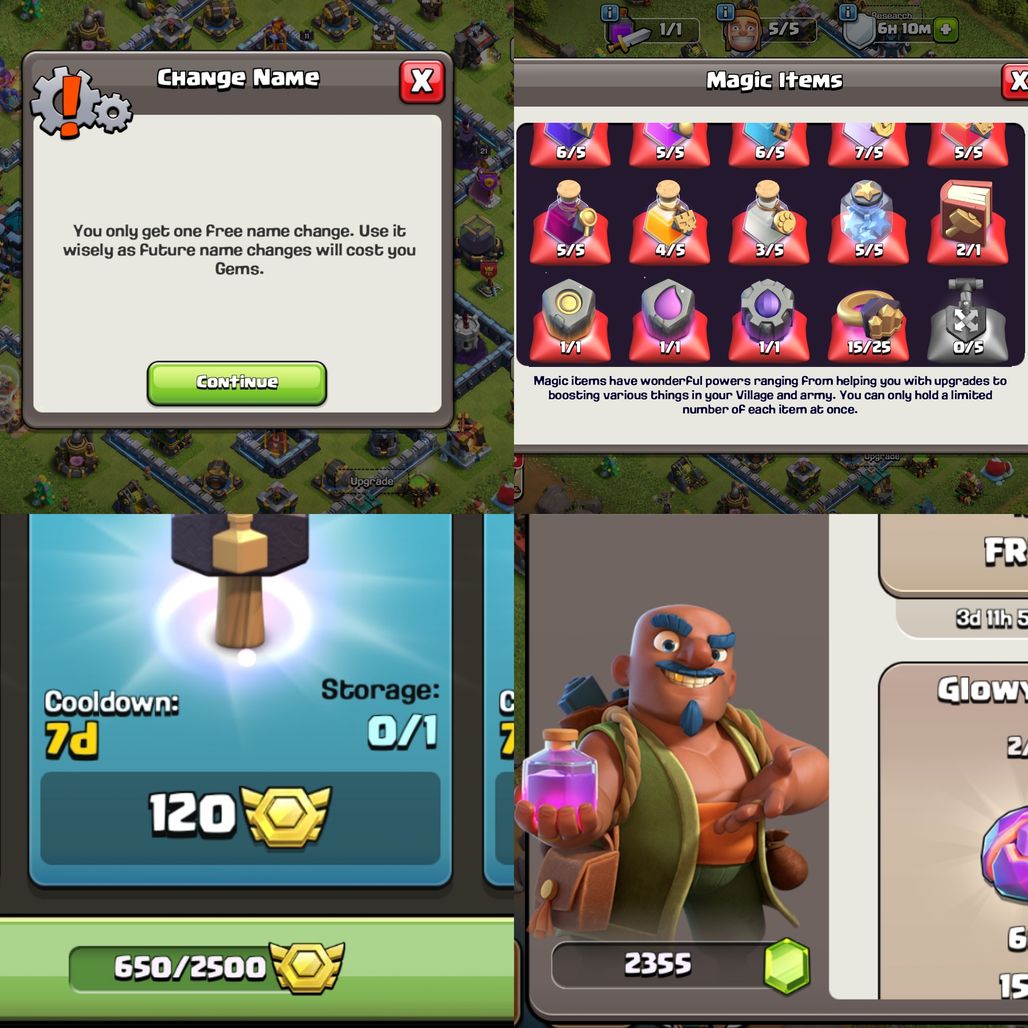Select the Clock Tower Potion showing 5/5
Screen dimensions: 1028x1028
[x=868, y=221]
